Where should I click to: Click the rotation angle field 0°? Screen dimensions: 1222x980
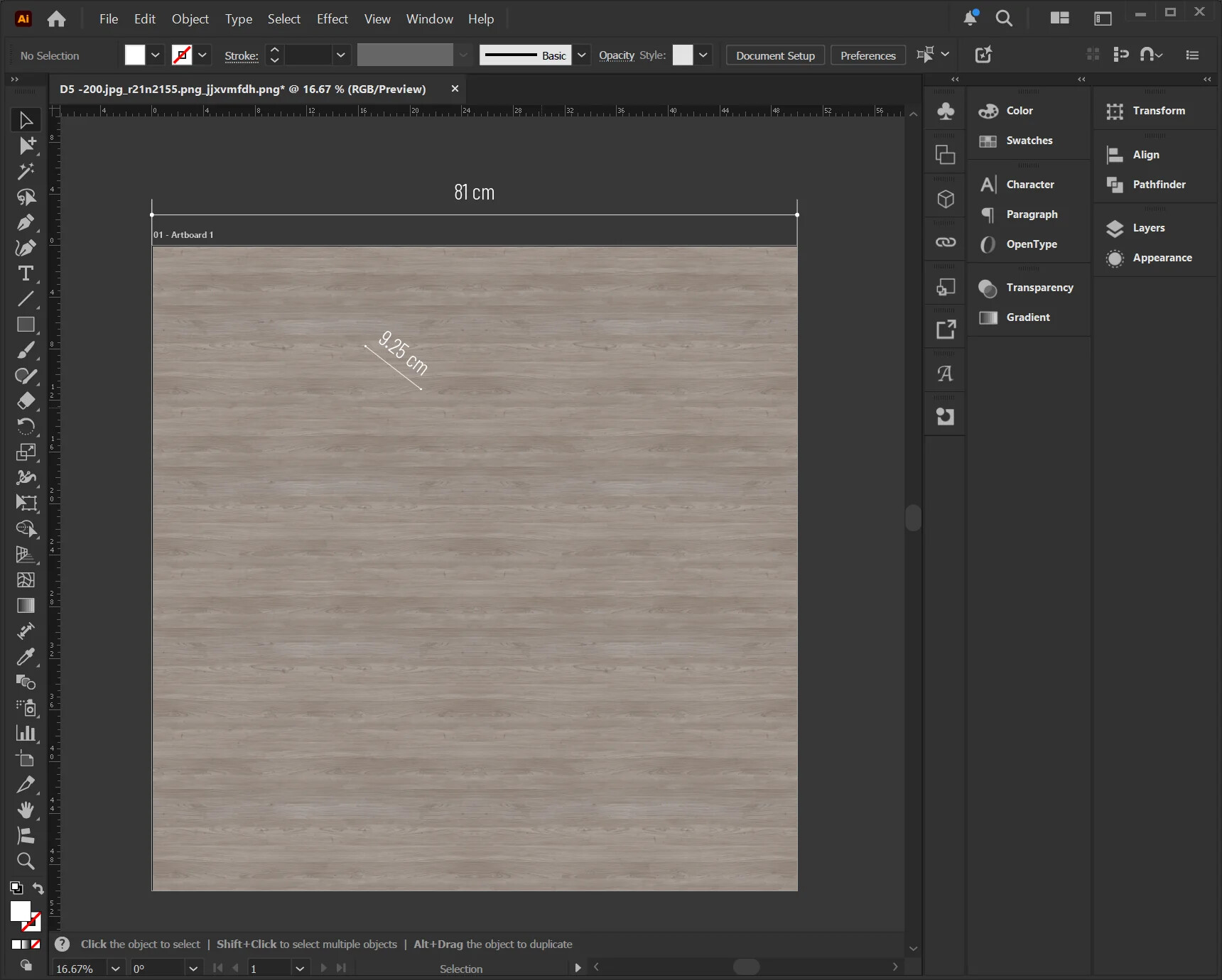click(x=158, y=969)
